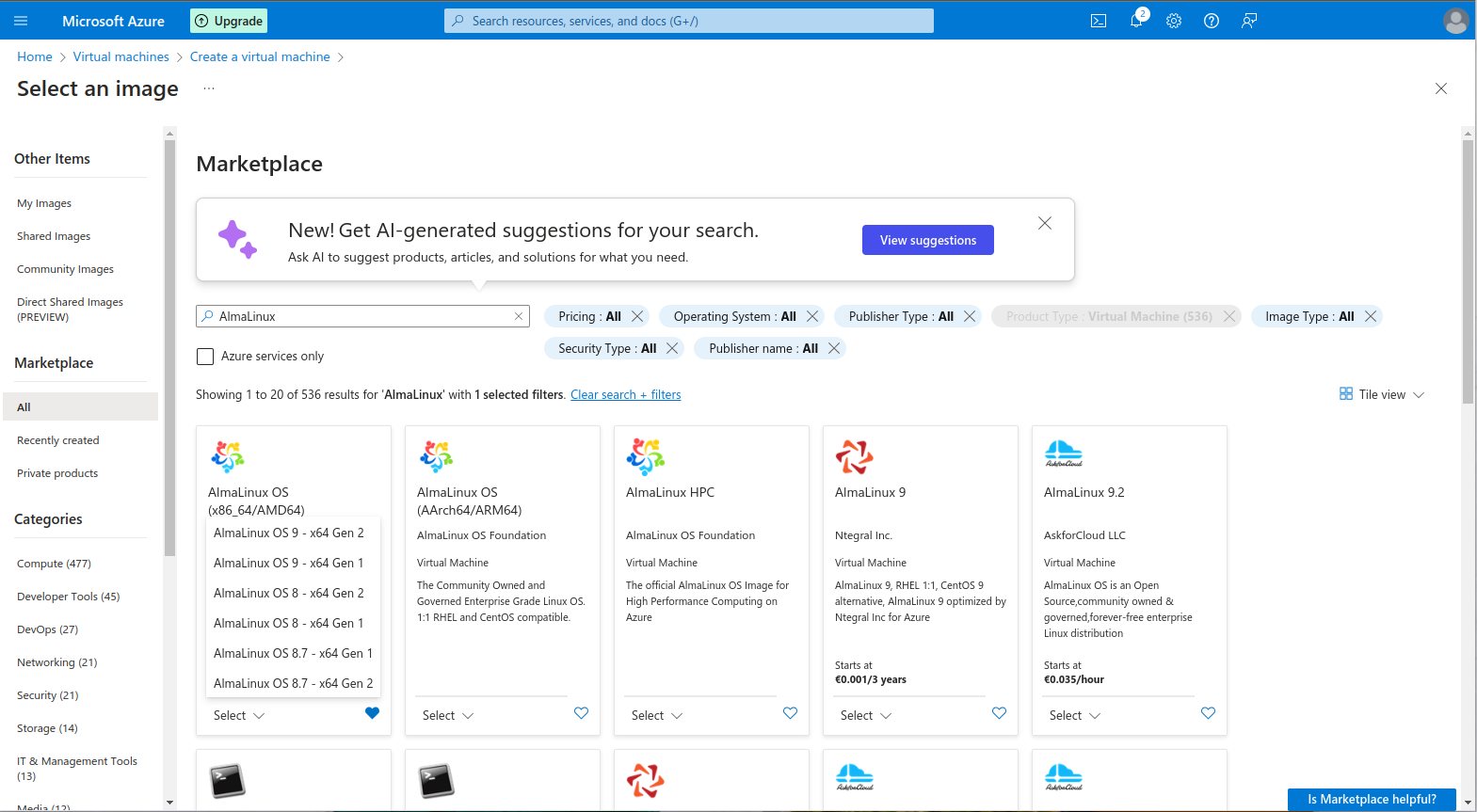The height and width of the screenshot is (812, 1477).
Task: Open Recently created in Marketplace sidebar
Action: 58,440
